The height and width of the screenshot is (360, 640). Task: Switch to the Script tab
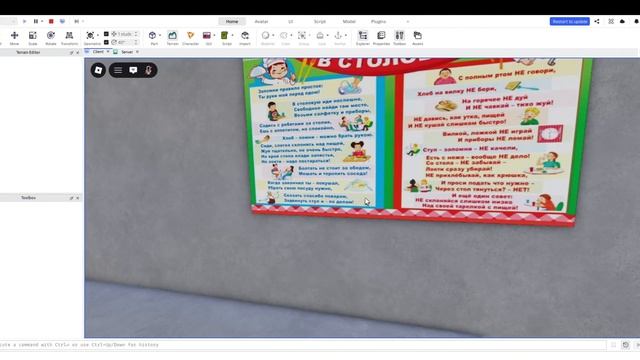320,21
